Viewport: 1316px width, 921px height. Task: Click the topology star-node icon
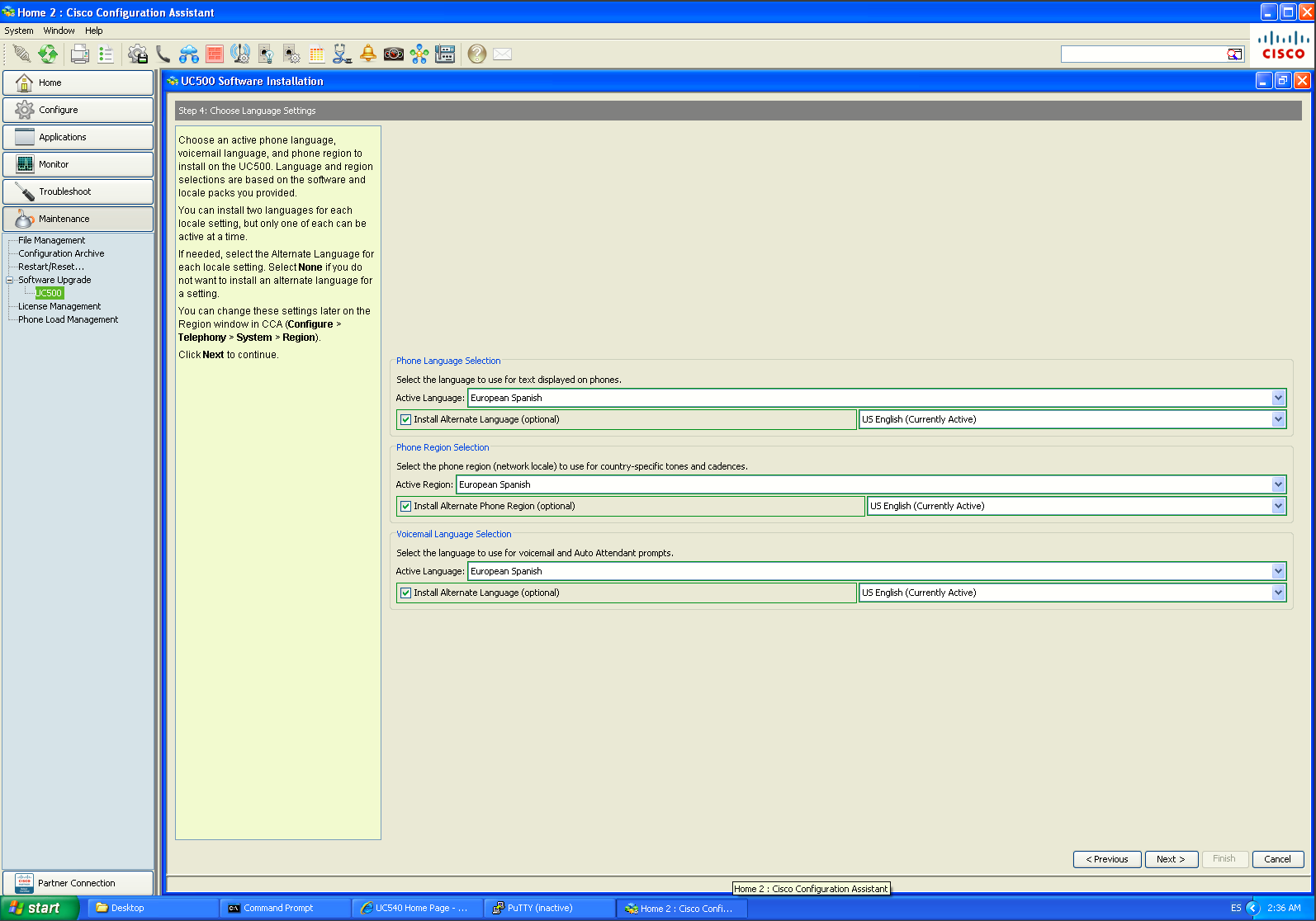[419, 54]
